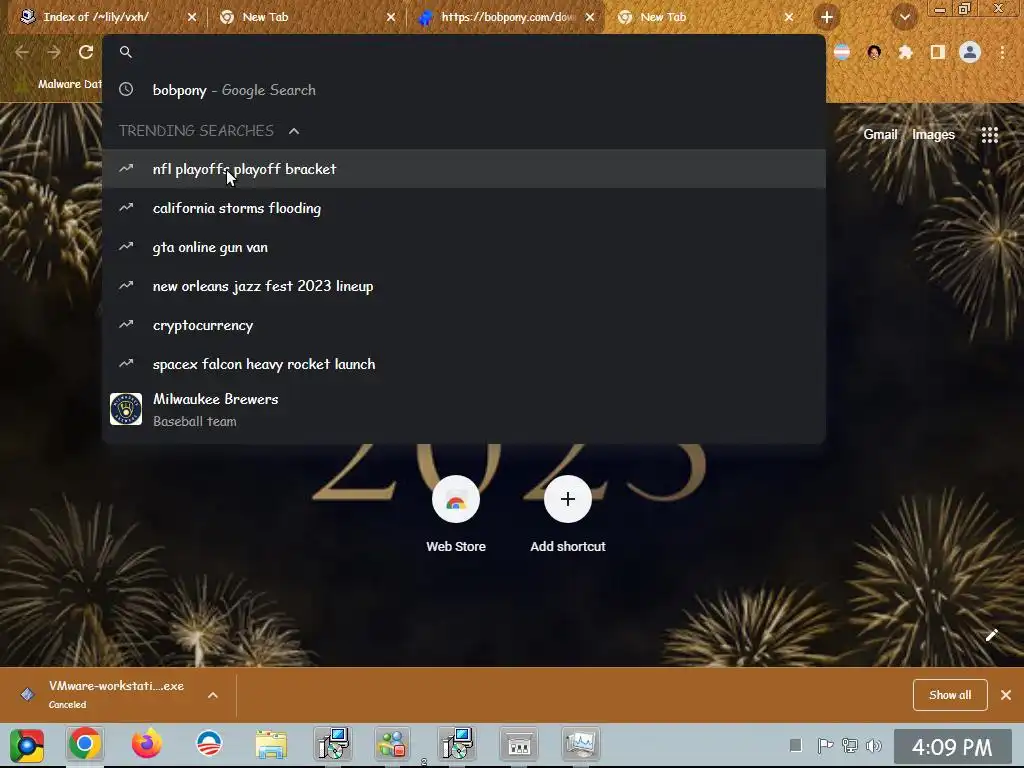The image size is (1024, 768).
Task: Close the bobpony.com tab
Action: [590, 17]
